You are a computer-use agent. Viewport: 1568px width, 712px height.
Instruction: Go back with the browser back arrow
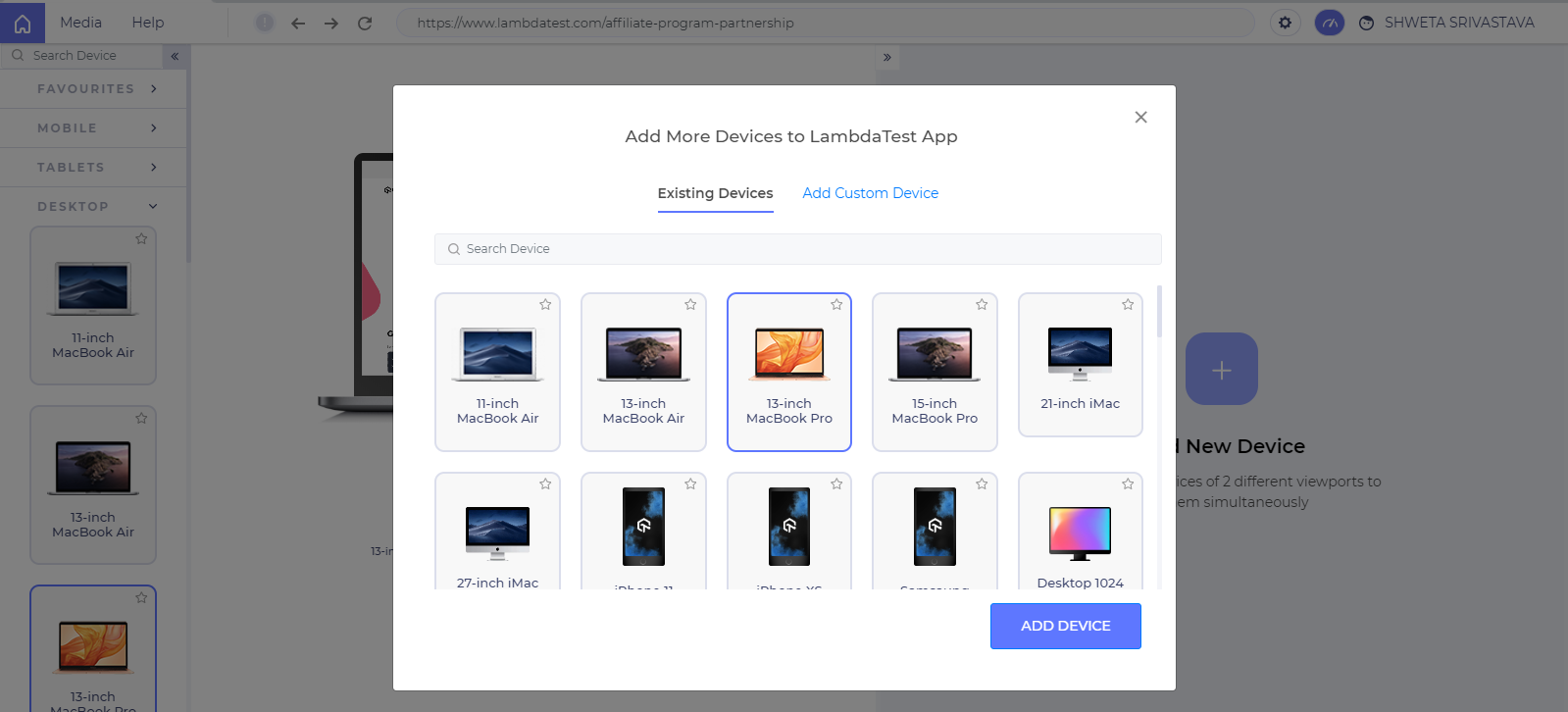[x=298, y=23]
